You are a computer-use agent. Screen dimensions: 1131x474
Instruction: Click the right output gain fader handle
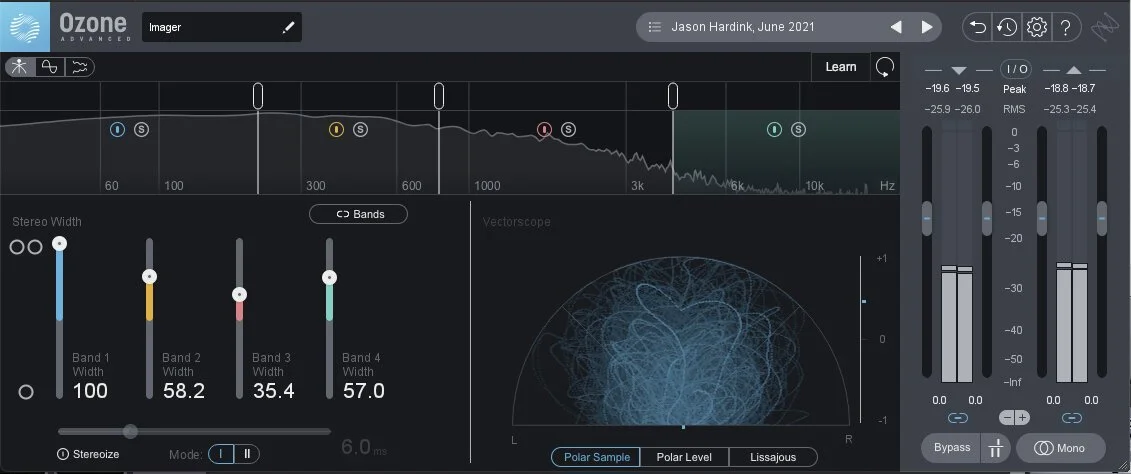[x=1101, y=218]
